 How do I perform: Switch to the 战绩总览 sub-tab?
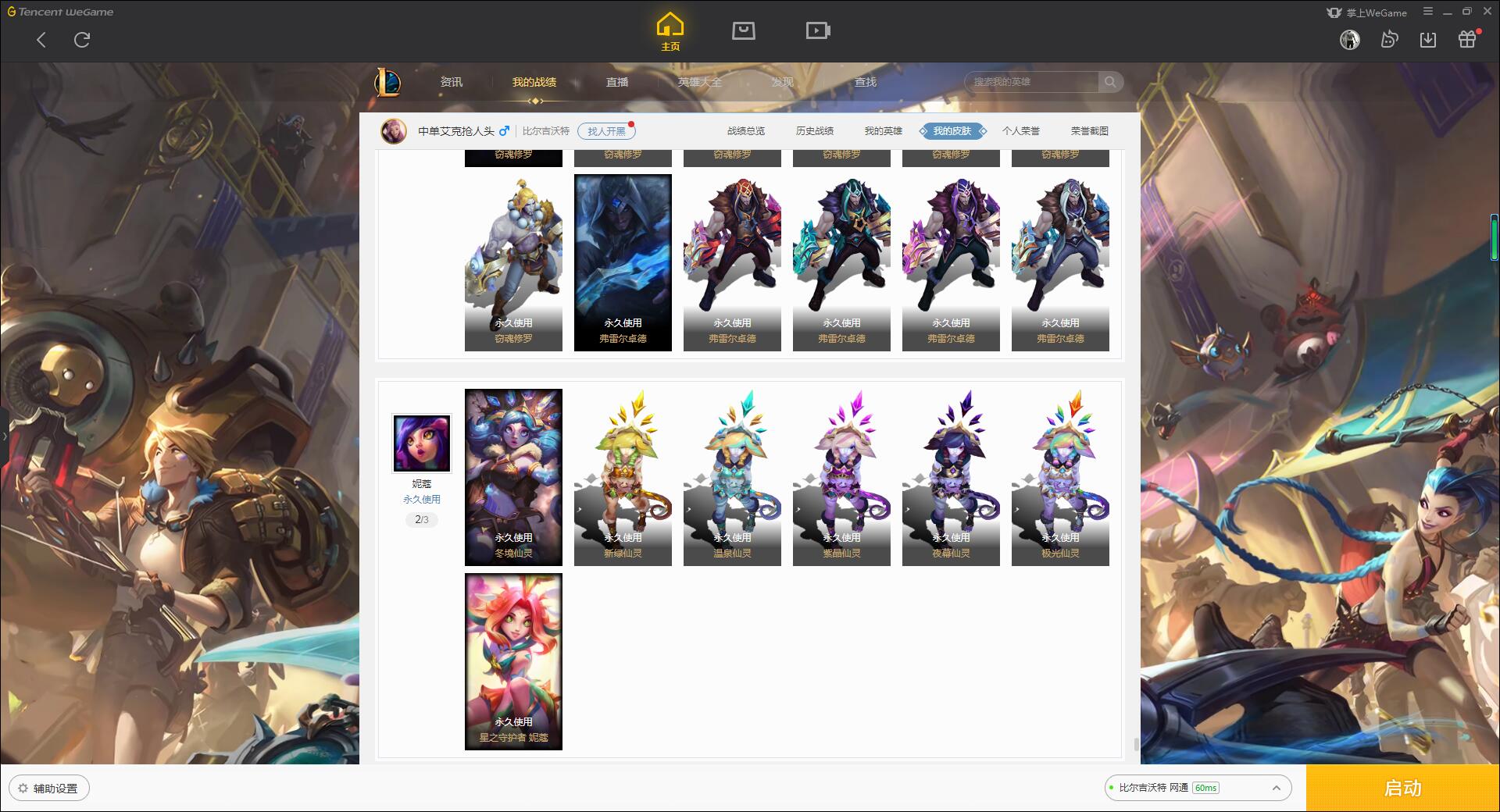746,131
